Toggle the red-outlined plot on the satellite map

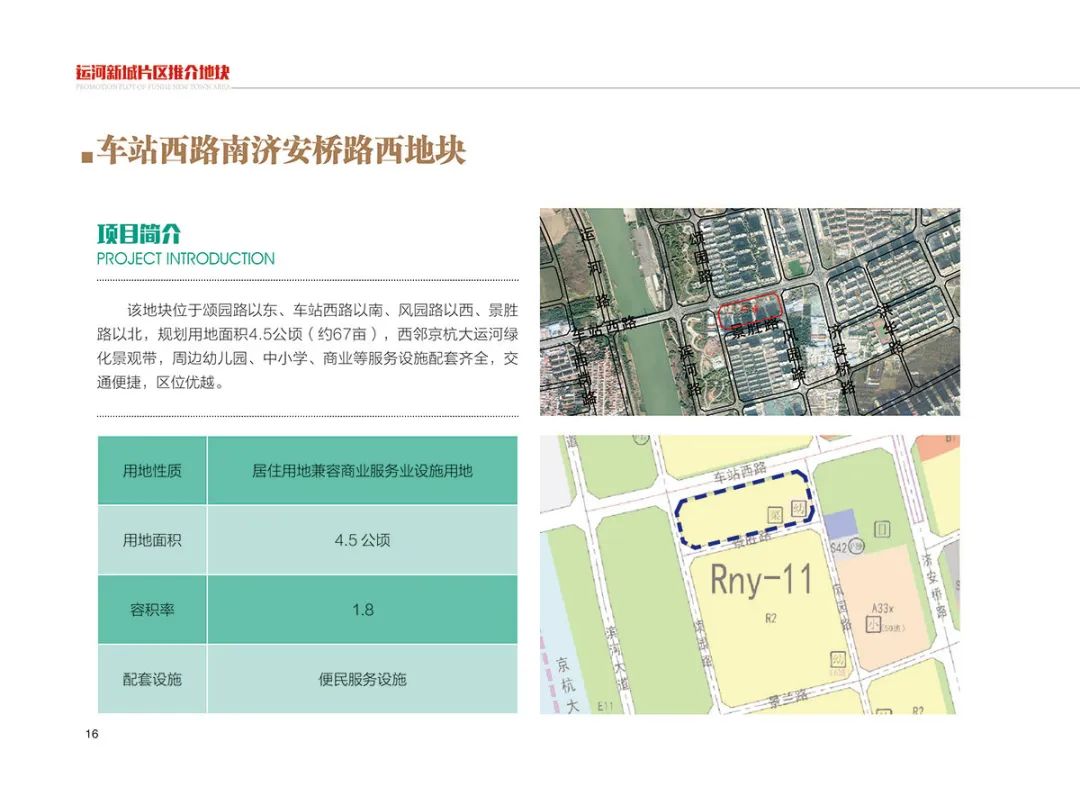pos(750,313)
